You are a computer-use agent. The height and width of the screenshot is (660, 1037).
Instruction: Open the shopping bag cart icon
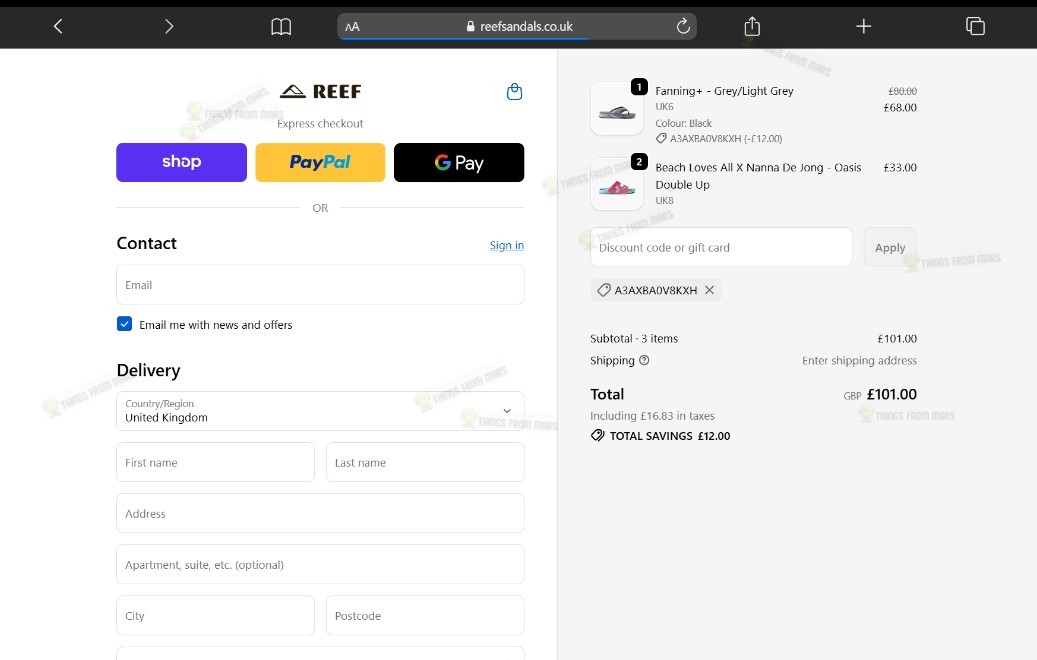coord(515,91)
